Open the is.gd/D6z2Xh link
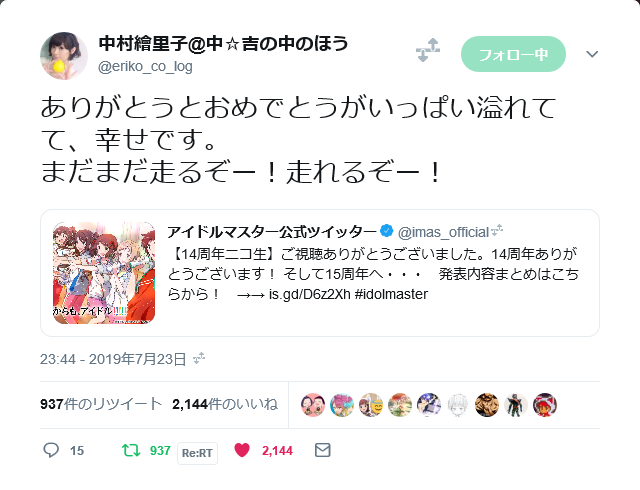This screenshot has width=640, height=490. coord(309,294)
